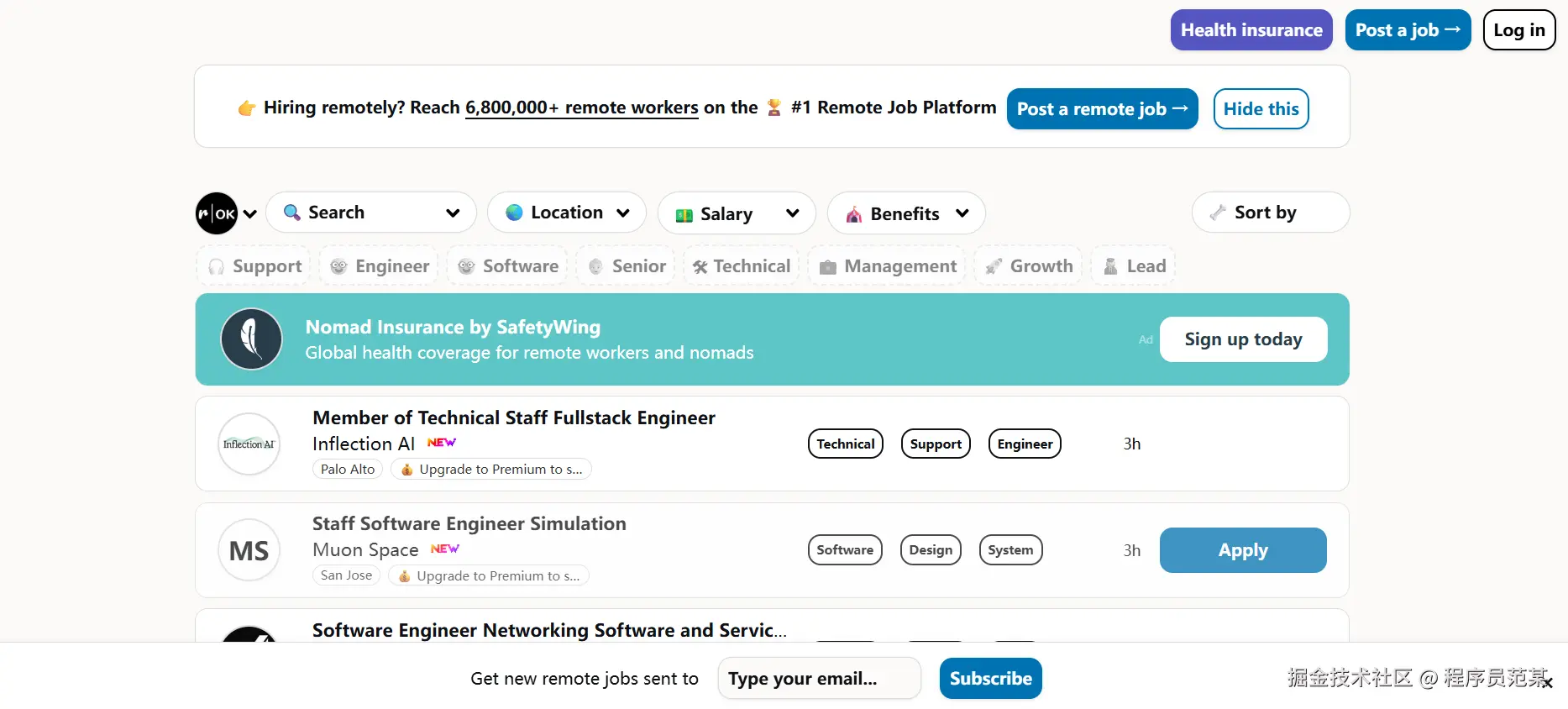The image size is (1568, 709).
Task: Click the Hide this button
Action: coord(1260,109)
